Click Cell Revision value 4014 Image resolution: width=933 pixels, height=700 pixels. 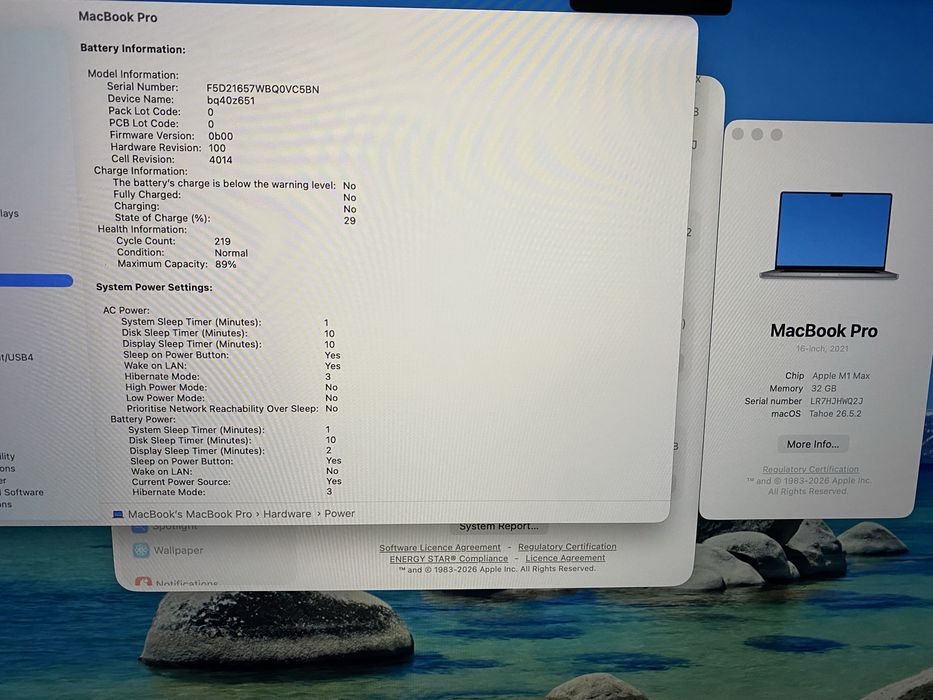(221, 160)
